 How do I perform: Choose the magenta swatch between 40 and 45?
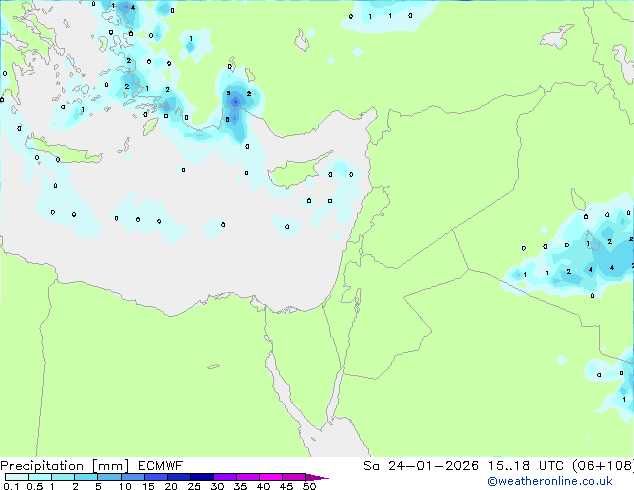pyautogui.click(x=271, y=477)
